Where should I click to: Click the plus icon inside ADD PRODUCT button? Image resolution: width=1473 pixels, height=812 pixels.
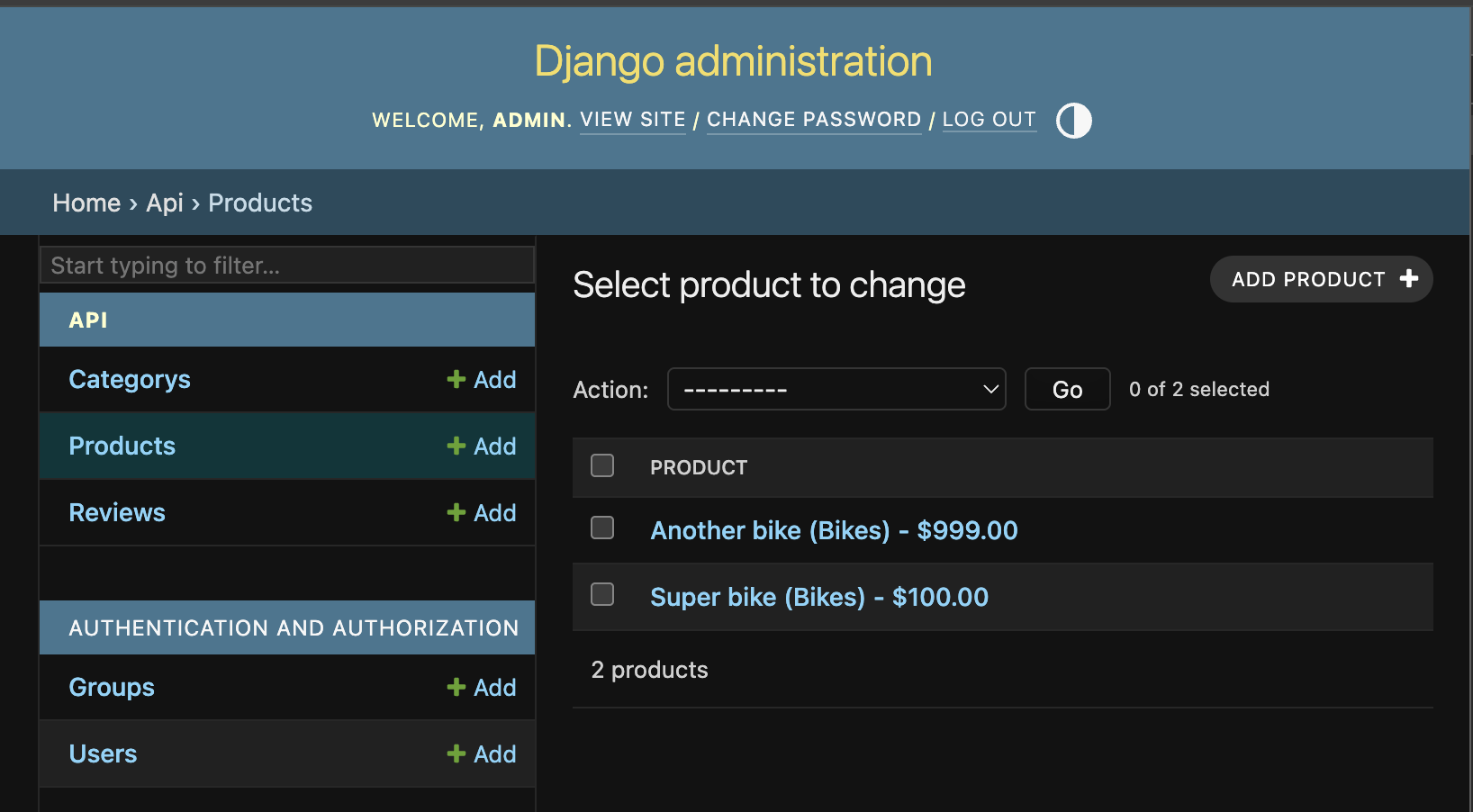point(1409,279)
